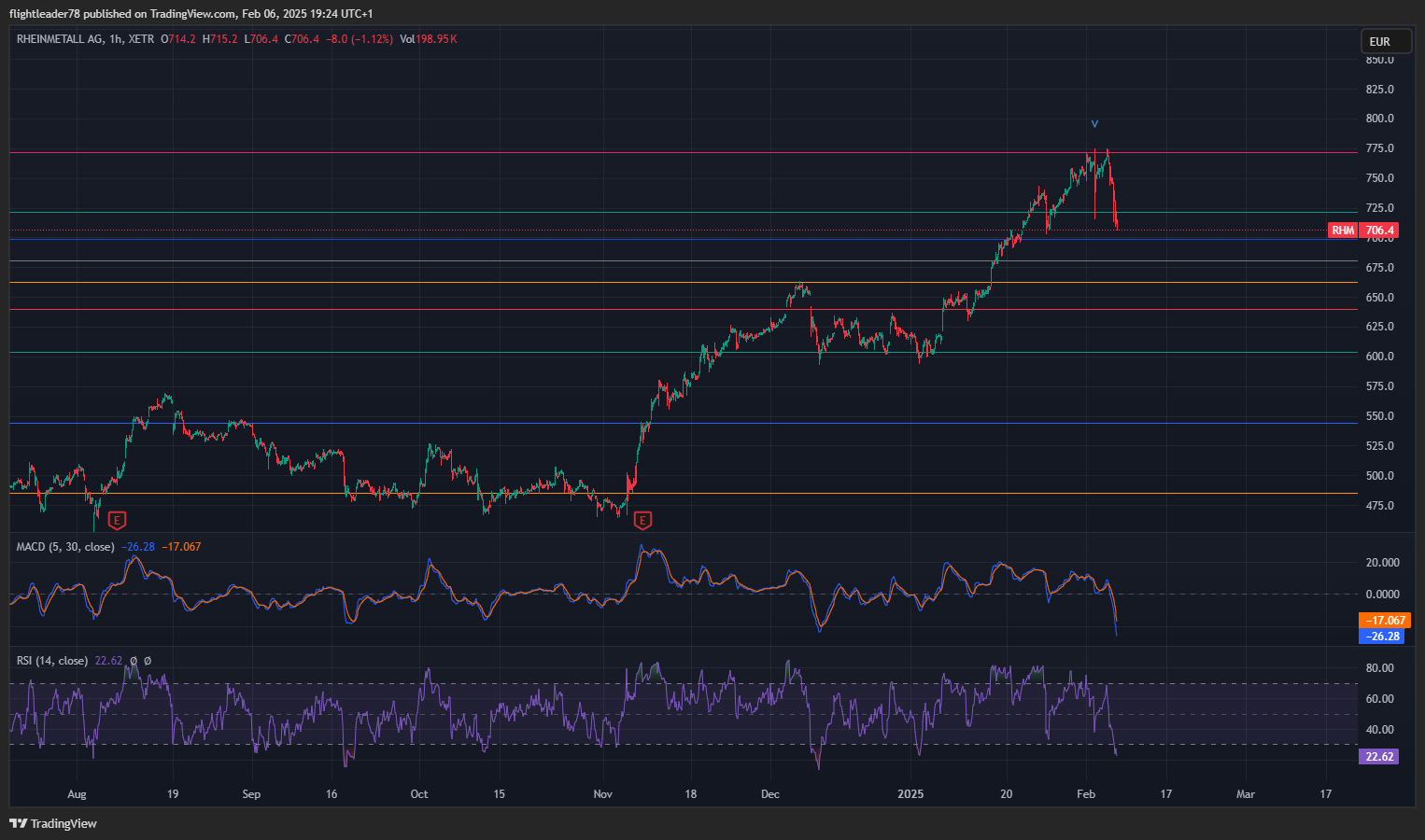This screenshot has width=1425, height=840.
Task: Click the TradingView logo at the bottom left
Action: coord(53,823)
